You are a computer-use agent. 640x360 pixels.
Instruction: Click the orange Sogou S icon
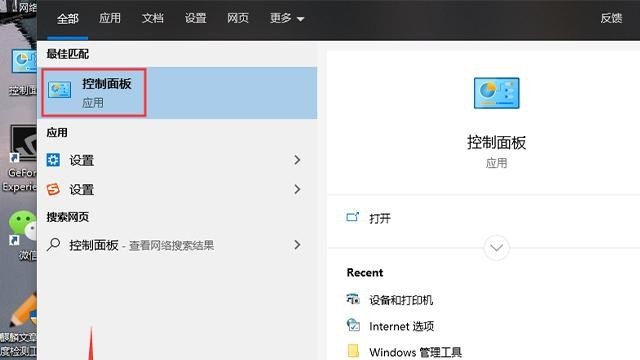[53, 189]
